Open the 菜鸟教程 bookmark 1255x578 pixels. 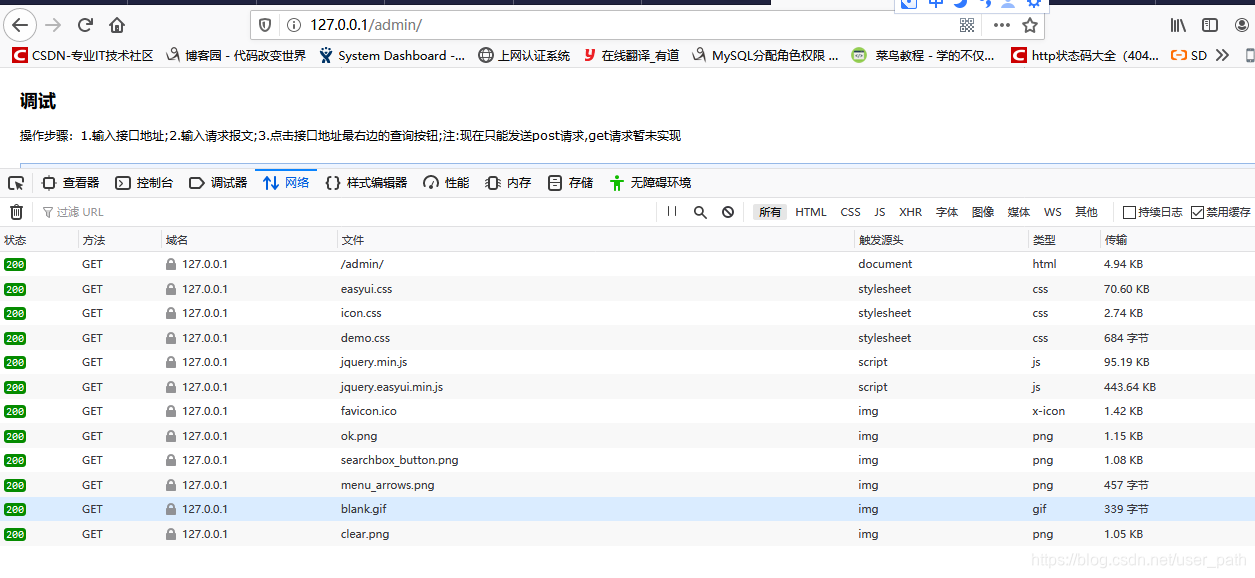point(923,56)
